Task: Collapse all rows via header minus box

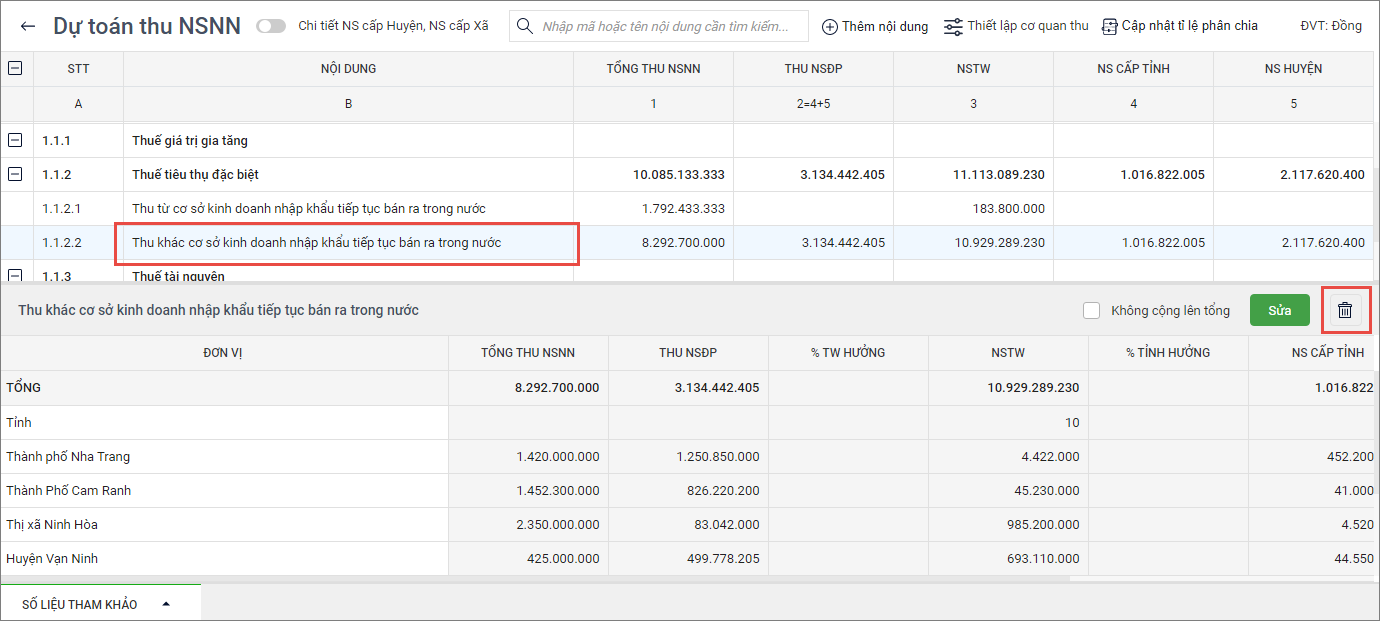Action: pos(16,69)
